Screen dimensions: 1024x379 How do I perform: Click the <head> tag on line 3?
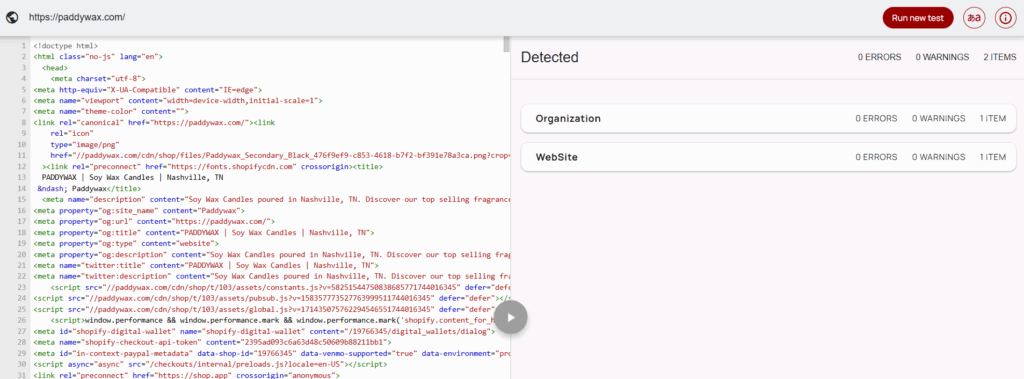pyautogui.click(x=54, y=67)
